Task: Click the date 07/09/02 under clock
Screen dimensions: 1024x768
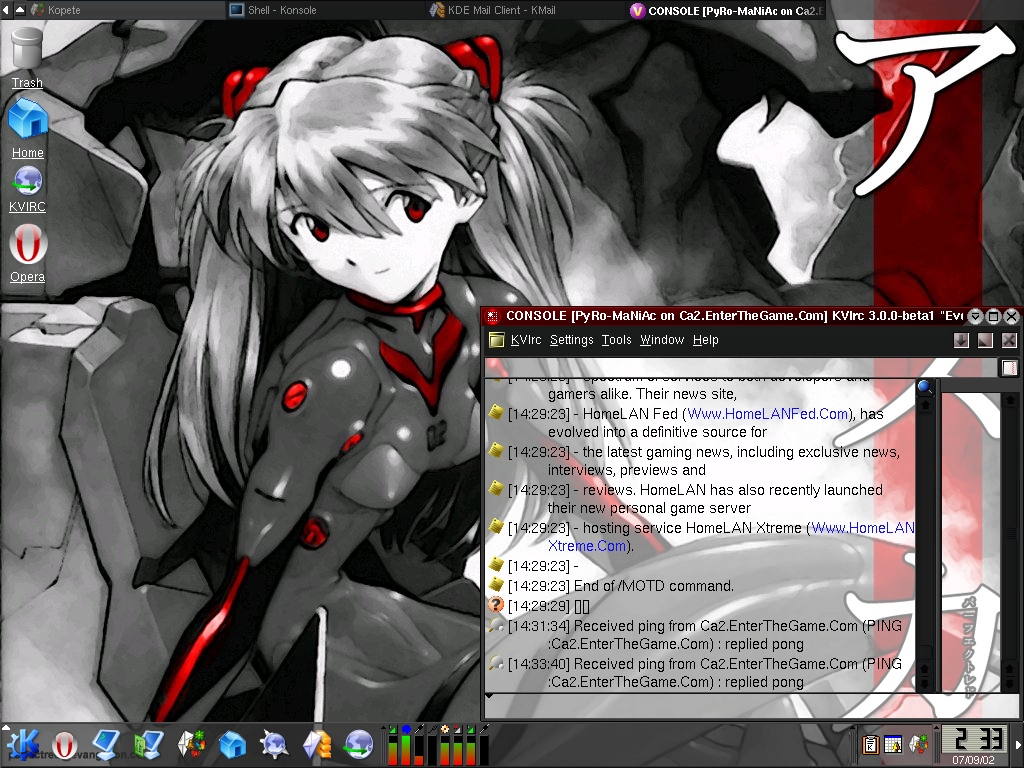Action: coord(973,760)
